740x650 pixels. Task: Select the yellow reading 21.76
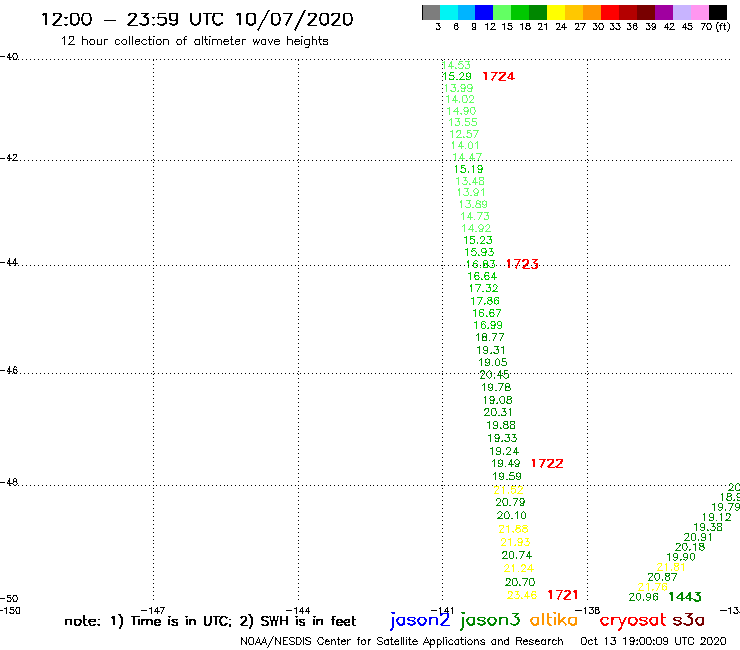653,587
